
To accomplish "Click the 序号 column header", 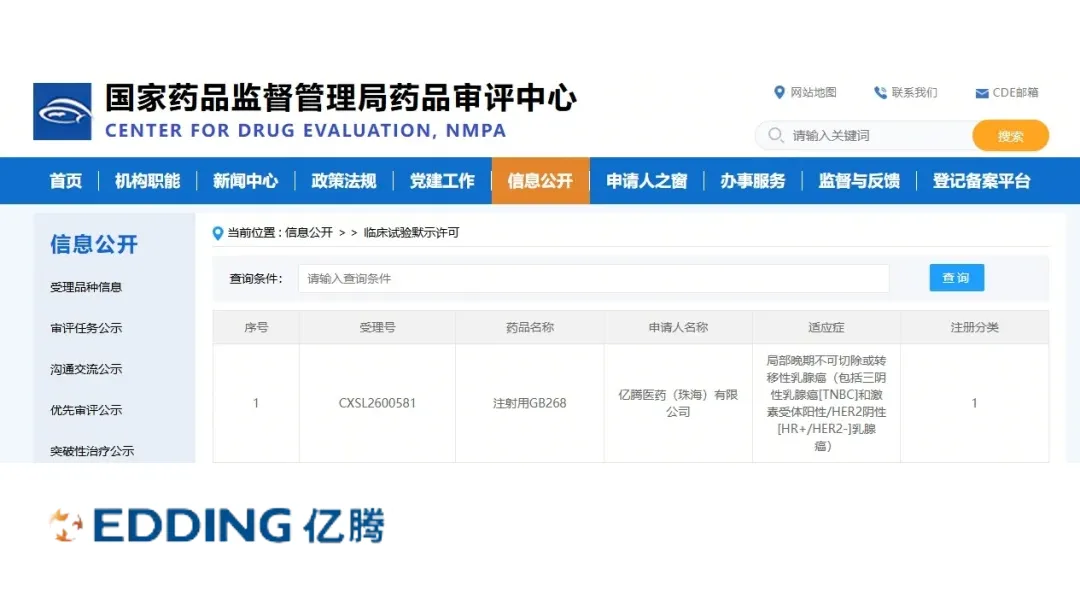I will 256,327.
